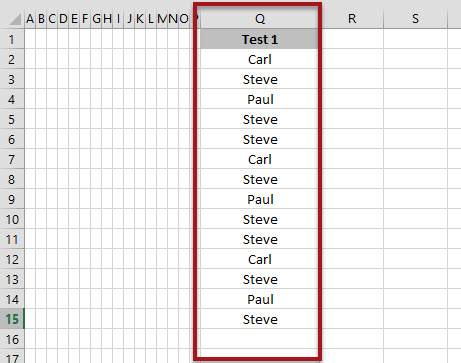Click the Paul cell in row 14

click(260, 299)
